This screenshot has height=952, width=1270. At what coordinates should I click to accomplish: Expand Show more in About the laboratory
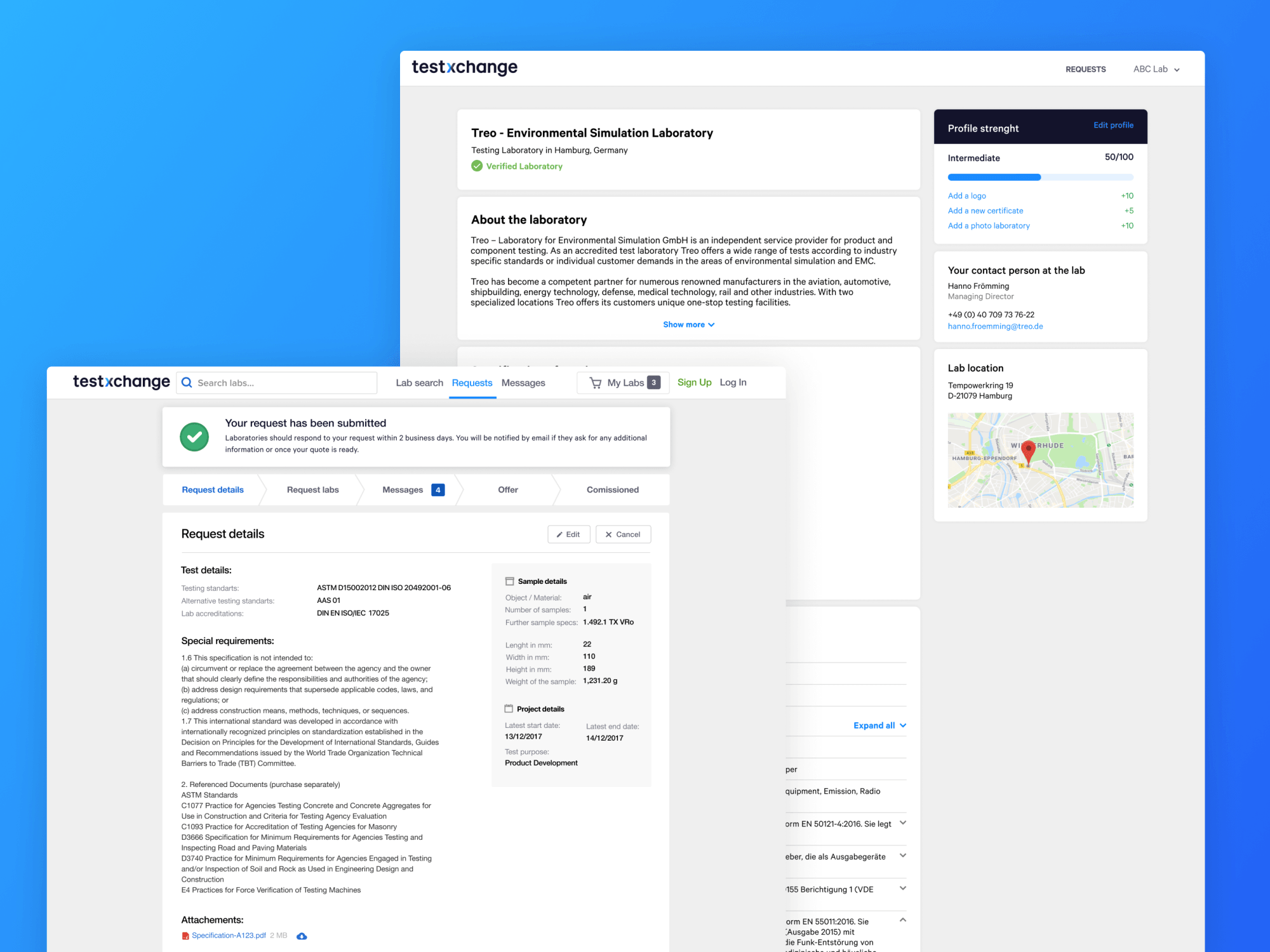point(689,324)
